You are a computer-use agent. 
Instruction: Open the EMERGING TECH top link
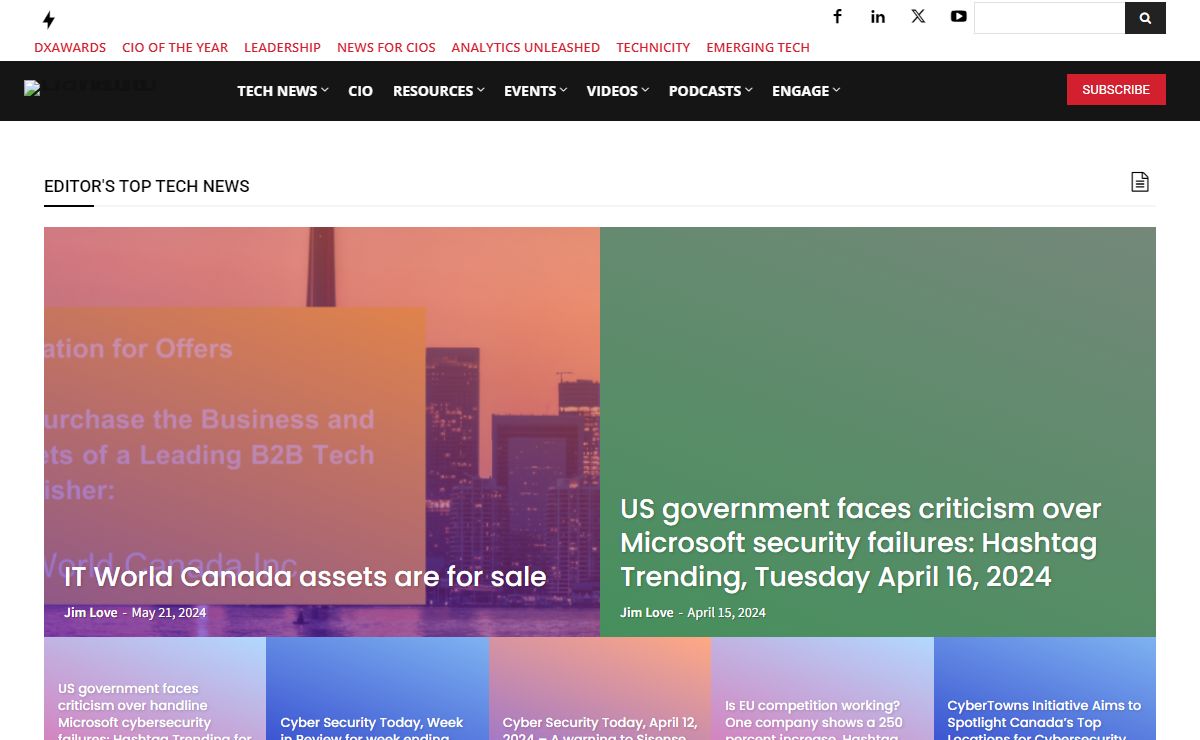point(758,47)
